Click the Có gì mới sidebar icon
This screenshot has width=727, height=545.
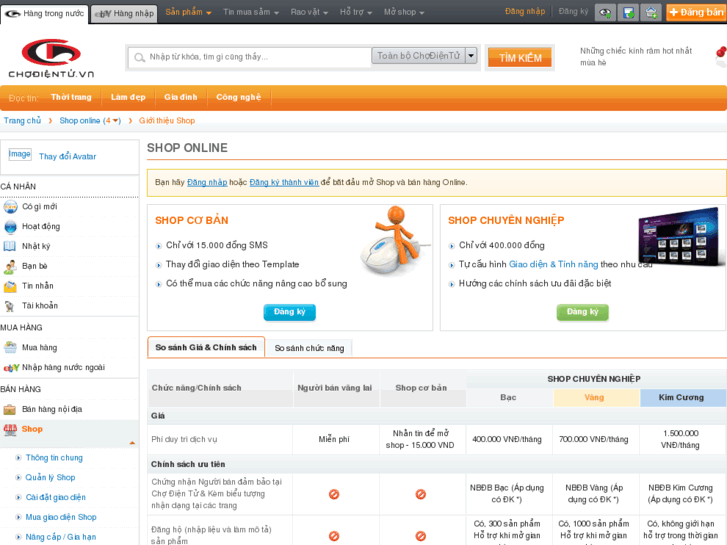point(10,207)
